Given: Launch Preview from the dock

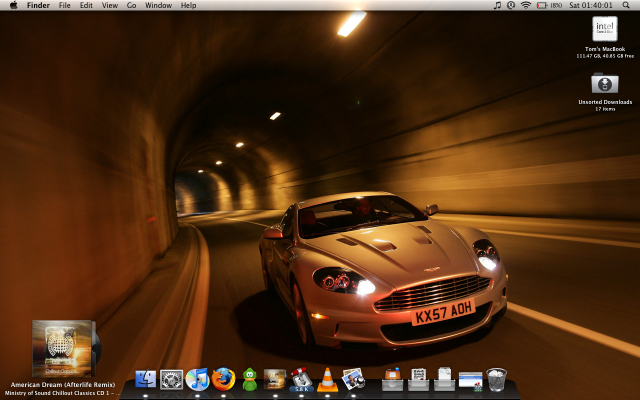Looking at the screenshot, I should [x=352, y=379].
